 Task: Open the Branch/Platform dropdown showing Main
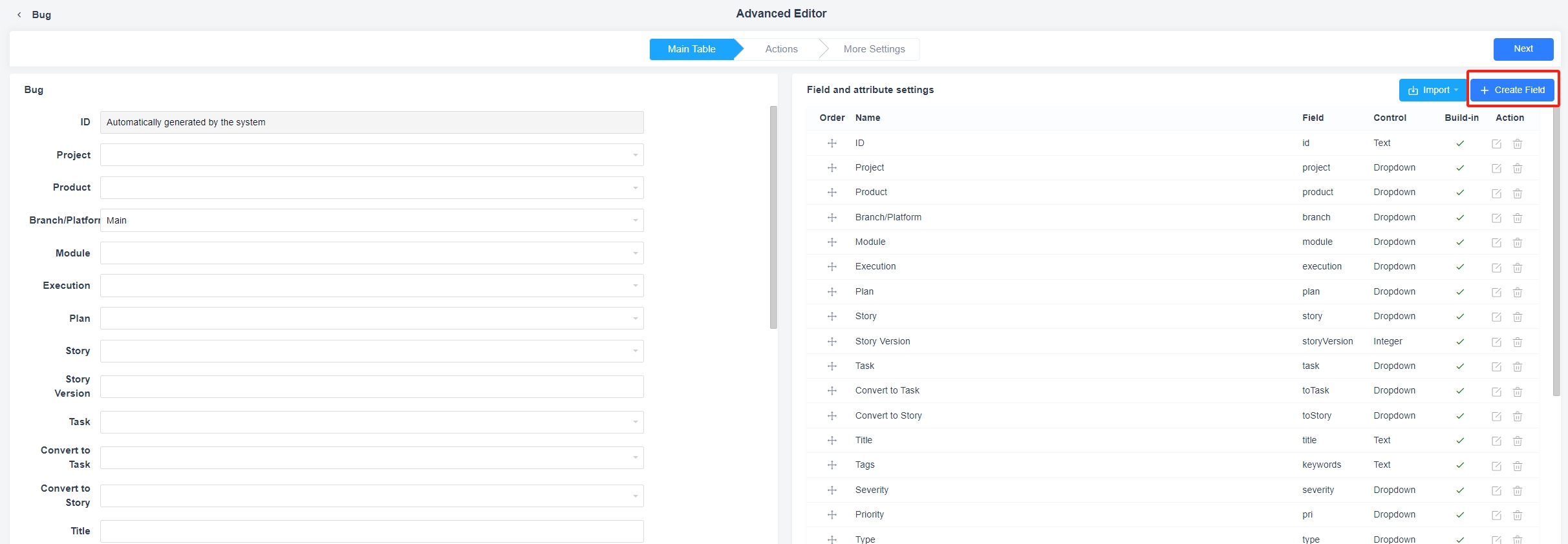[x=372, y=220]
